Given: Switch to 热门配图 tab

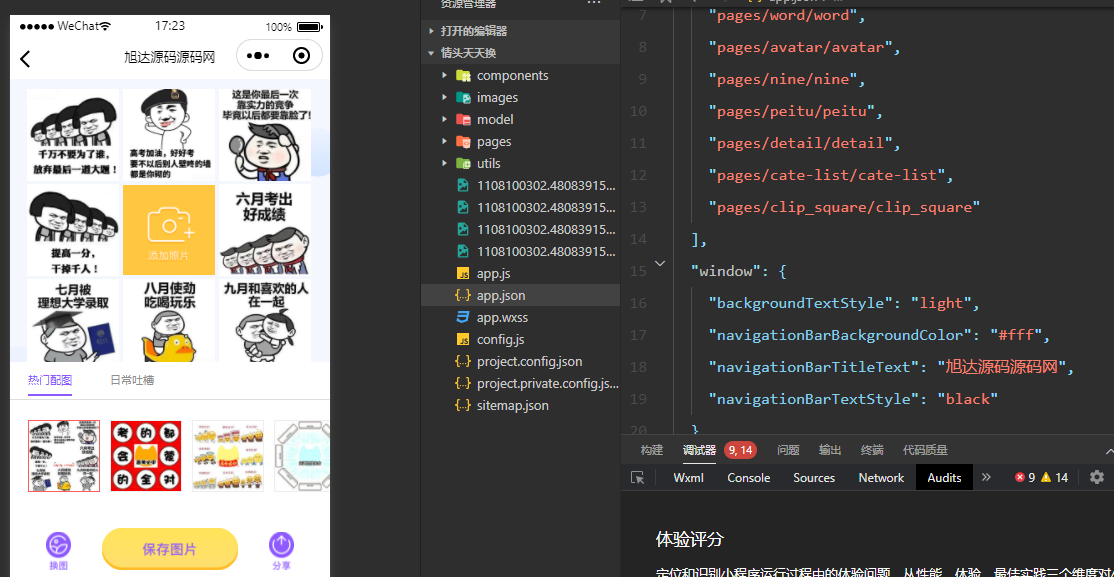Looking at the screenshot, I should point(50,380).
